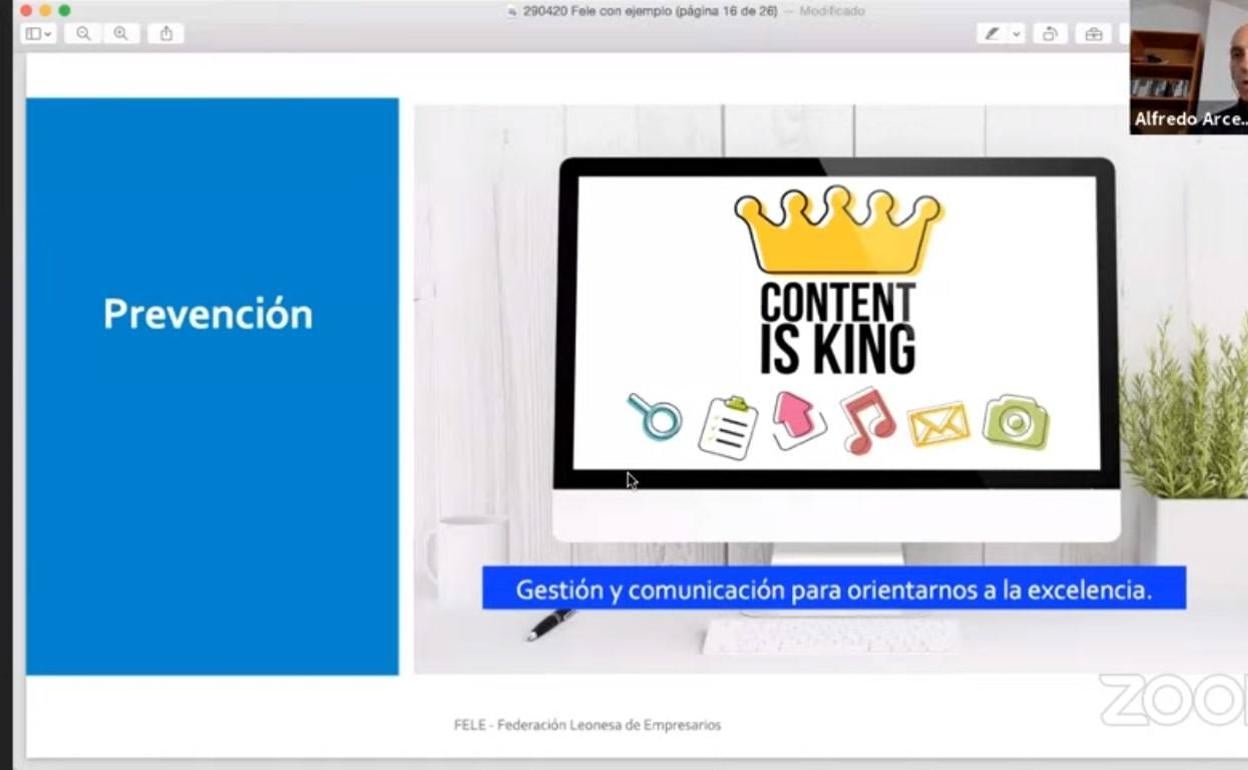This screenshot has height=770, width=1248.
Task: Select the highlight pen tool
Action: (992, 33)
